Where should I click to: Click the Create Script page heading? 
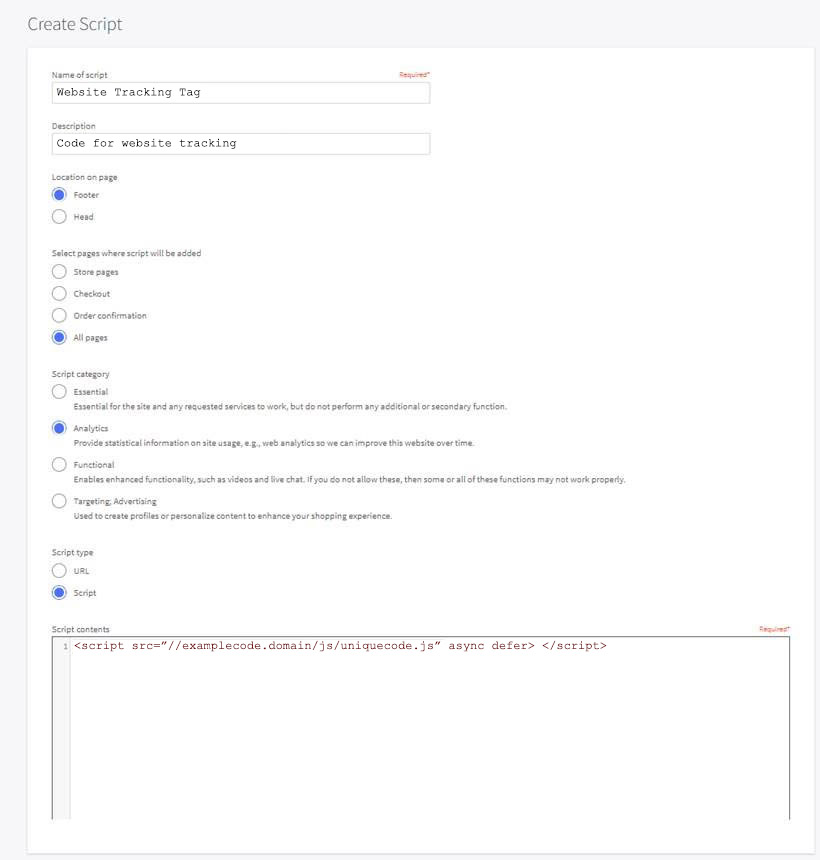point(75,24)
